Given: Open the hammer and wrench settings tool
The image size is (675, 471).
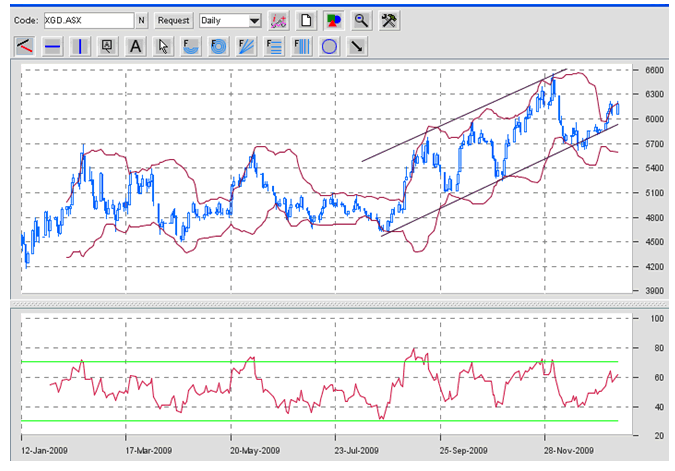Looking at the screenshot, I should pos(390,20).
